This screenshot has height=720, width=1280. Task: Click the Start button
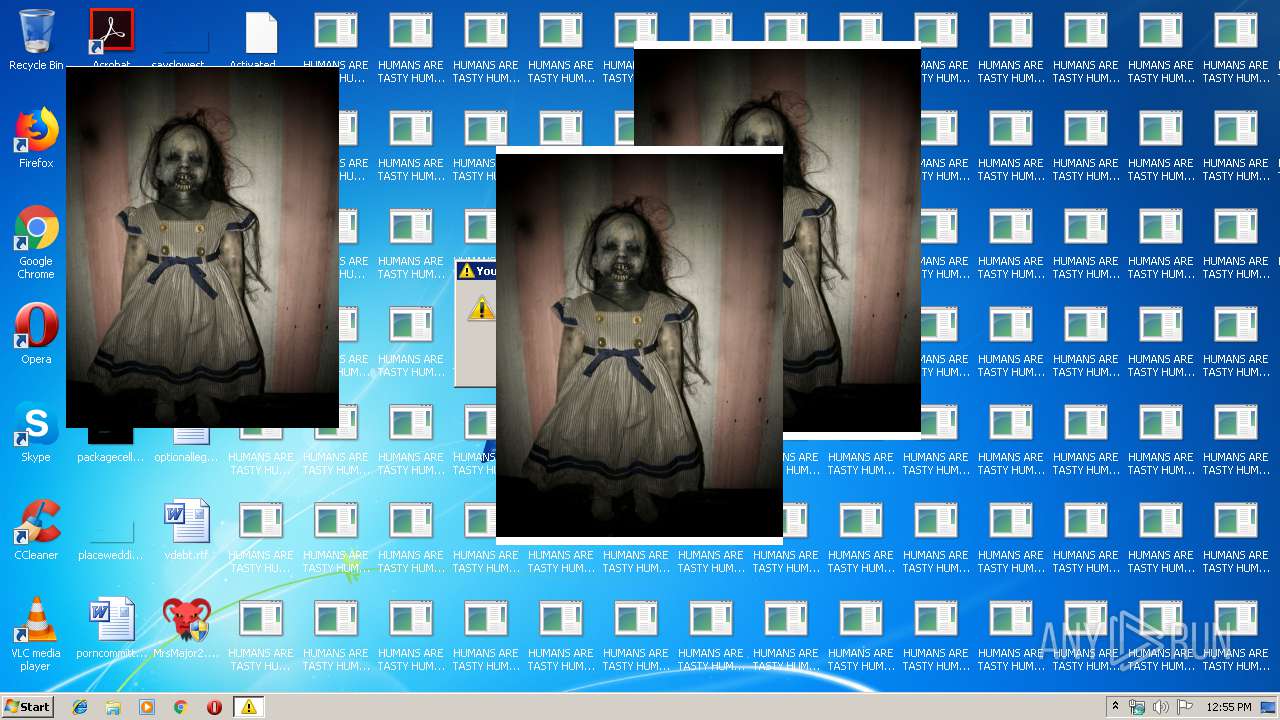(28, 707)
